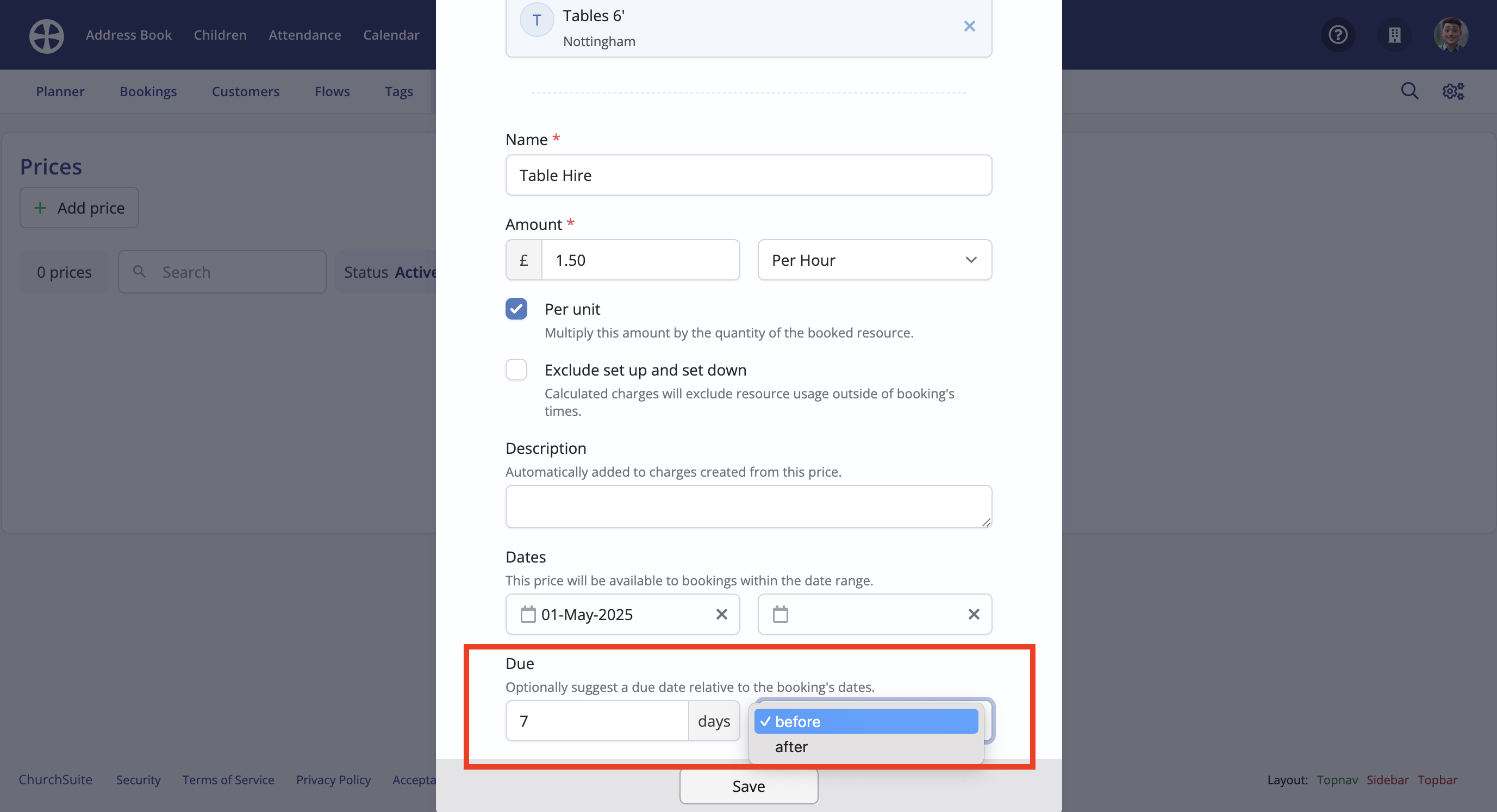Open the user profile avatar

pyautogui.click(x=1450, y=35)
